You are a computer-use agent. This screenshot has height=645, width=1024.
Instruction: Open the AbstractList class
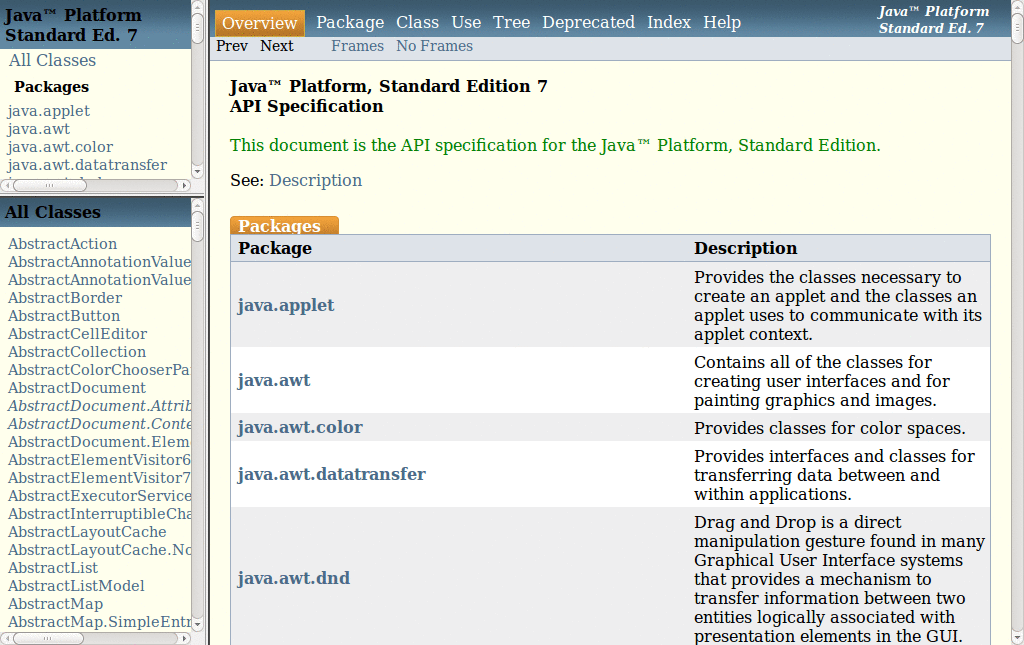point(52,569)
